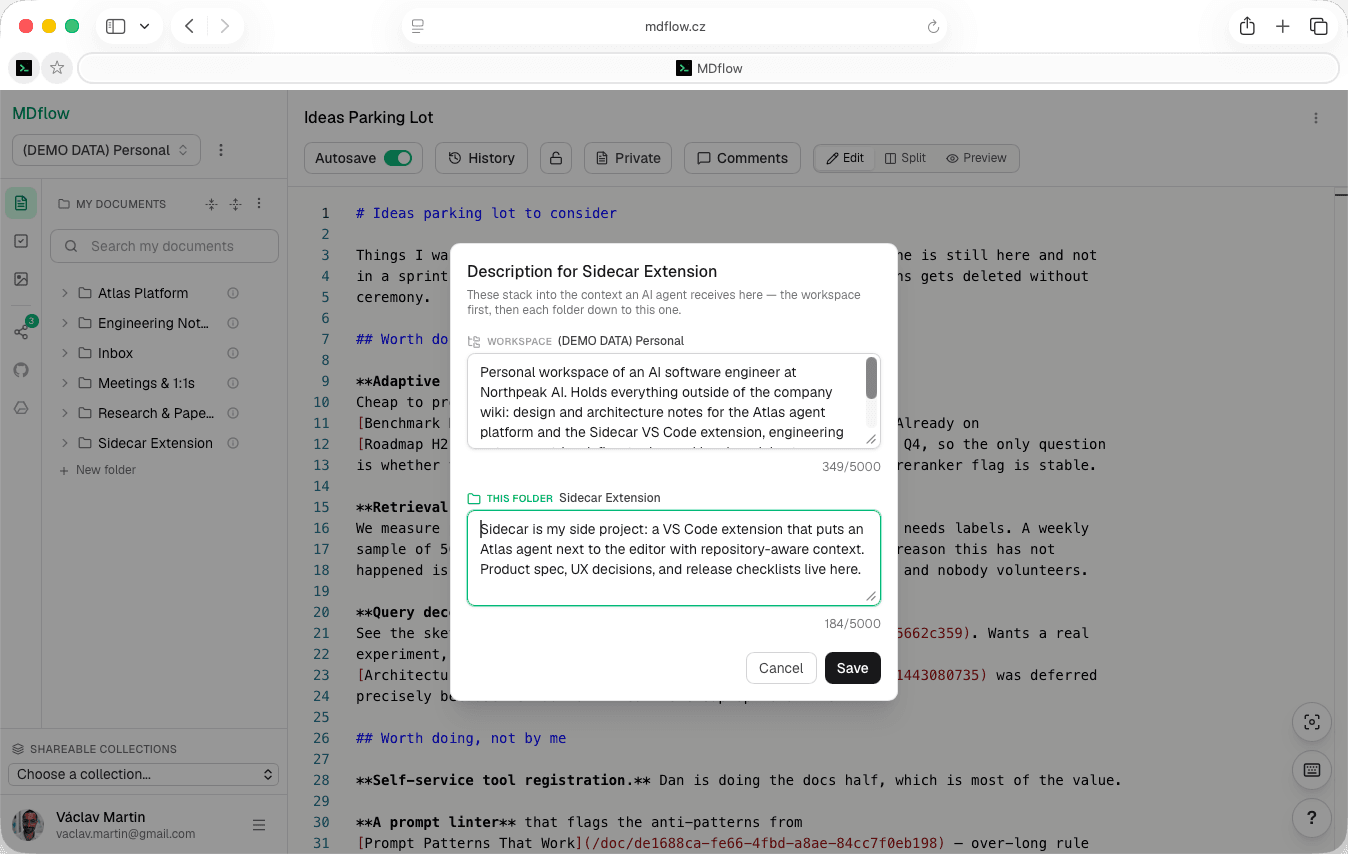
Task: Open the help question mark button
Action: 1312,818
